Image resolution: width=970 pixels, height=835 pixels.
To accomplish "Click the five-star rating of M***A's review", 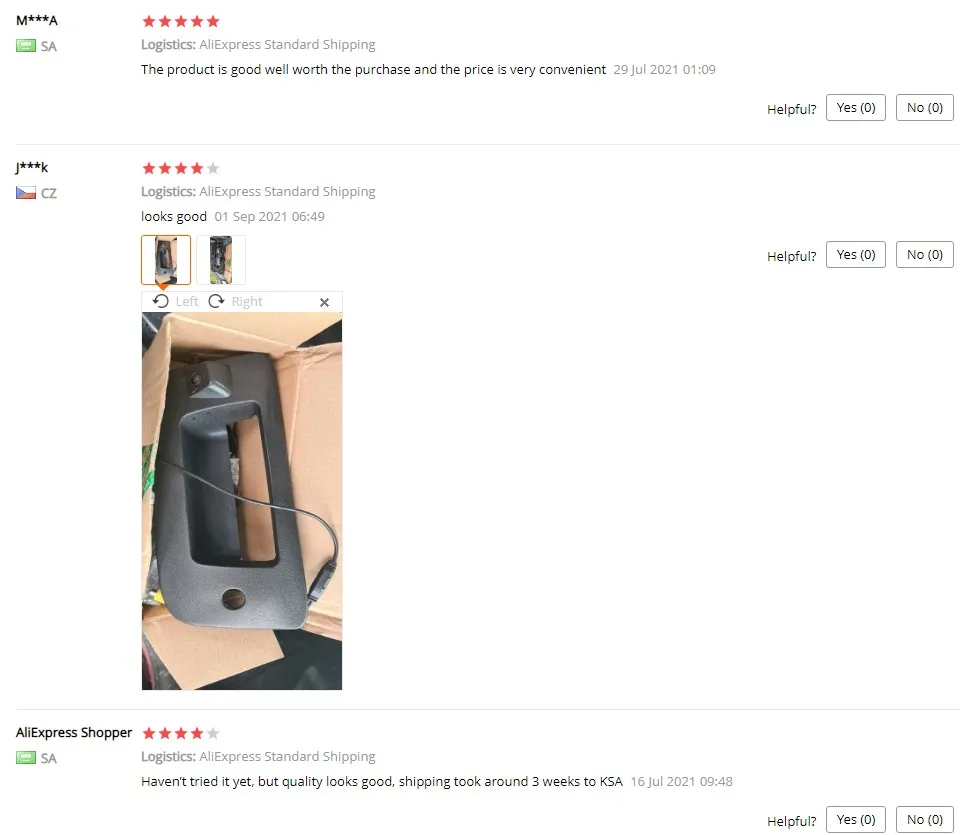I will pos(181,22).
